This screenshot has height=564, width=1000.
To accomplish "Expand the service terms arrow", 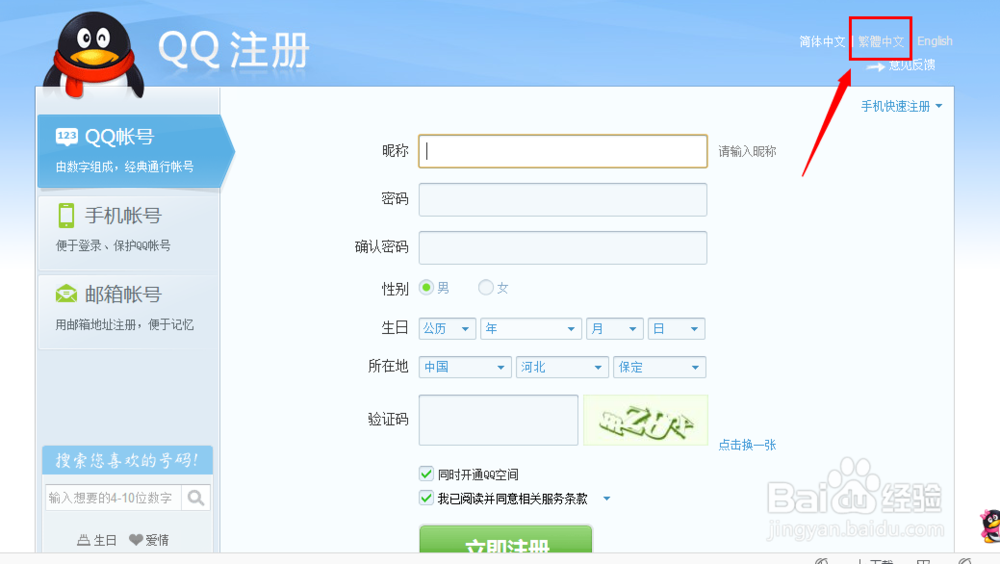I will pos(607,498).
